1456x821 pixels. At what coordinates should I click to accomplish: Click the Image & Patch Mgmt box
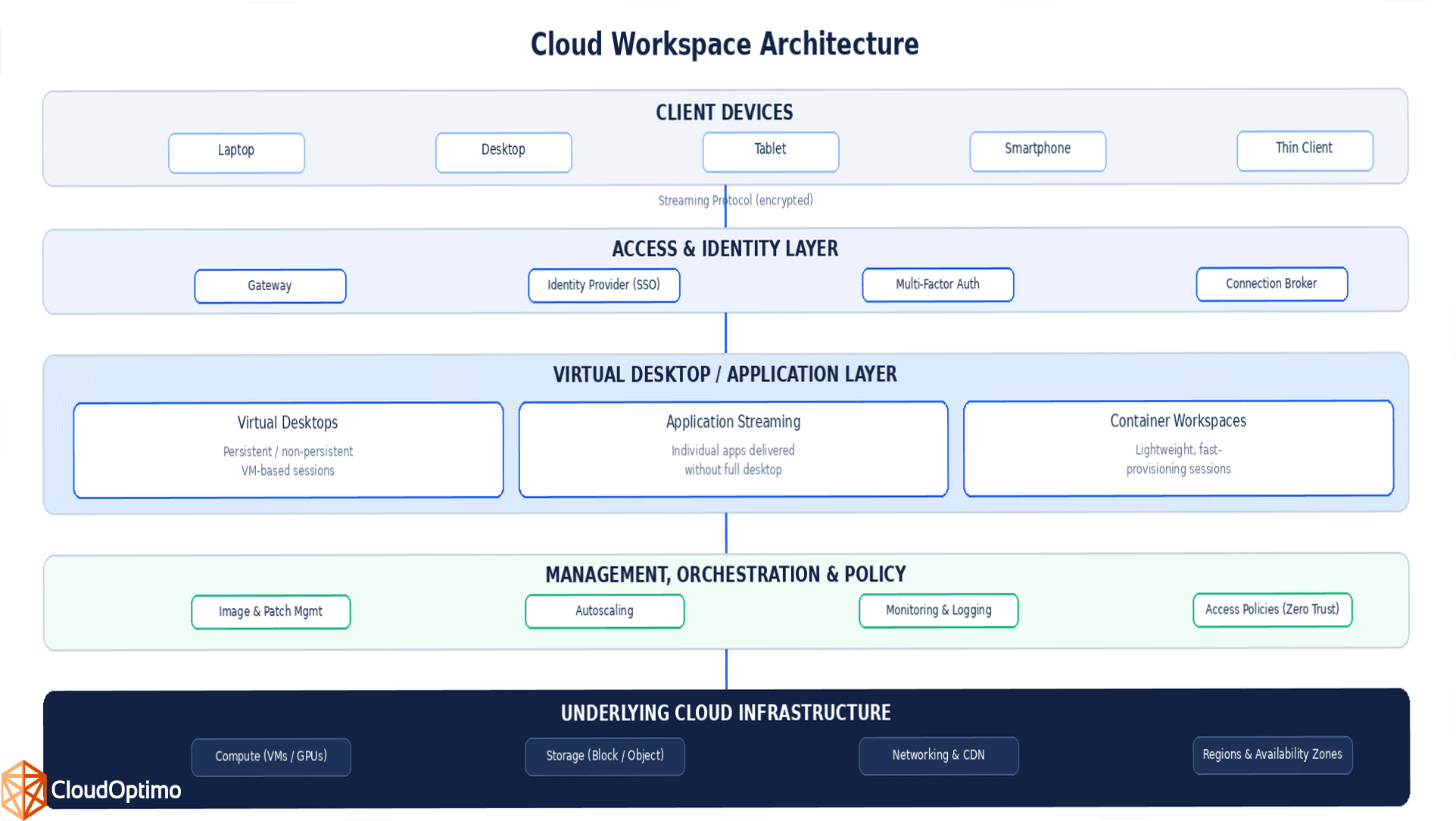(x=271, y=612)
